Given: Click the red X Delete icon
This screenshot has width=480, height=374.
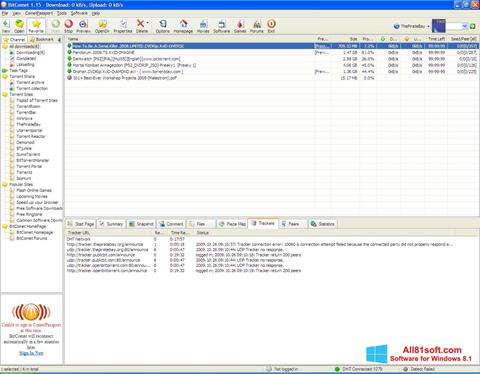Looking at the screenshot, I should pos(141,24).
